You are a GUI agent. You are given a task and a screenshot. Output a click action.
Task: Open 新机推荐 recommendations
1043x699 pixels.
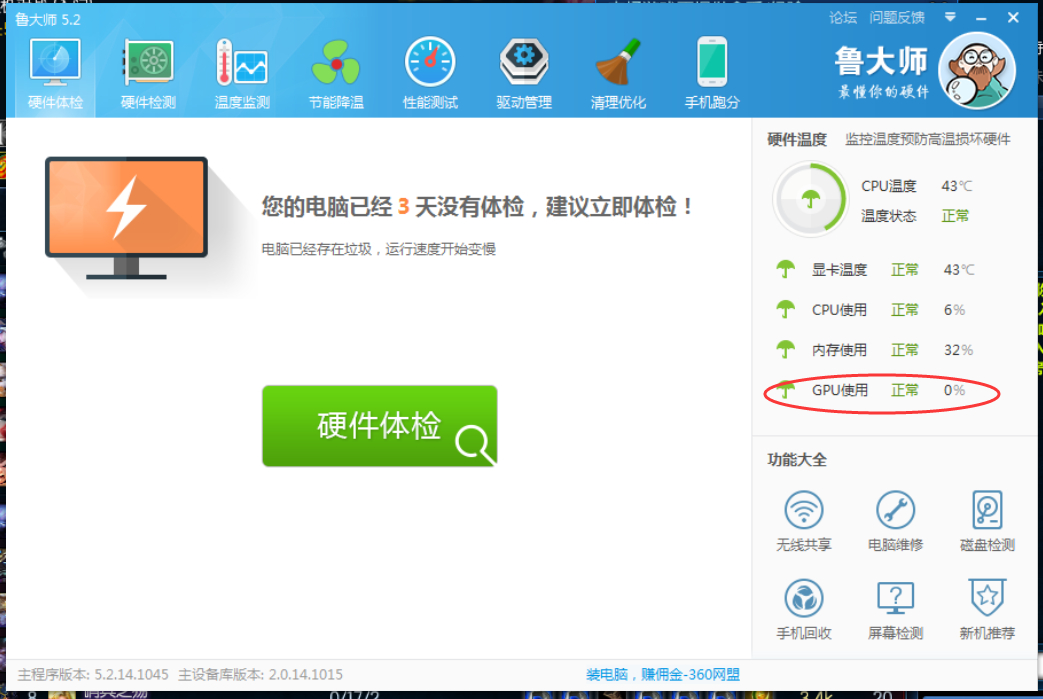(x=987, y=609)
